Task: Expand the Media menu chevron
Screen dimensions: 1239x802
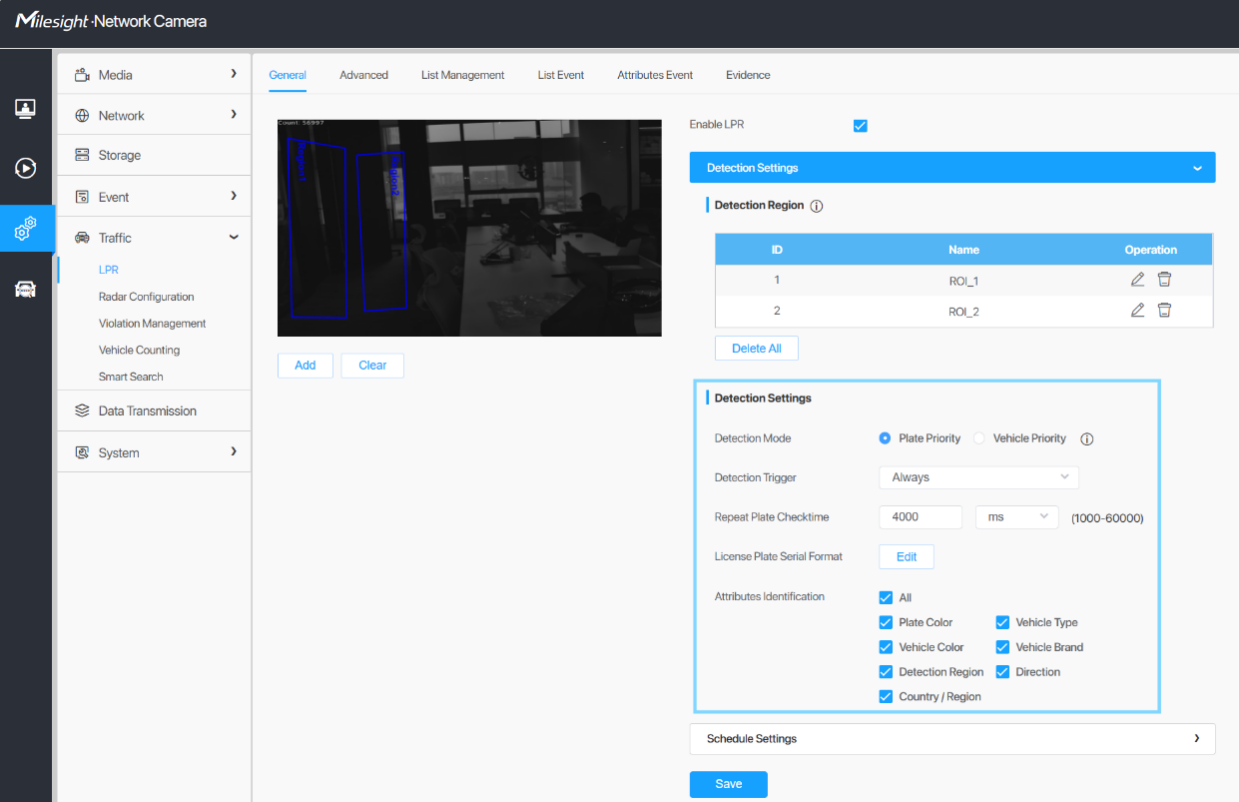Action: coord(234,74)
